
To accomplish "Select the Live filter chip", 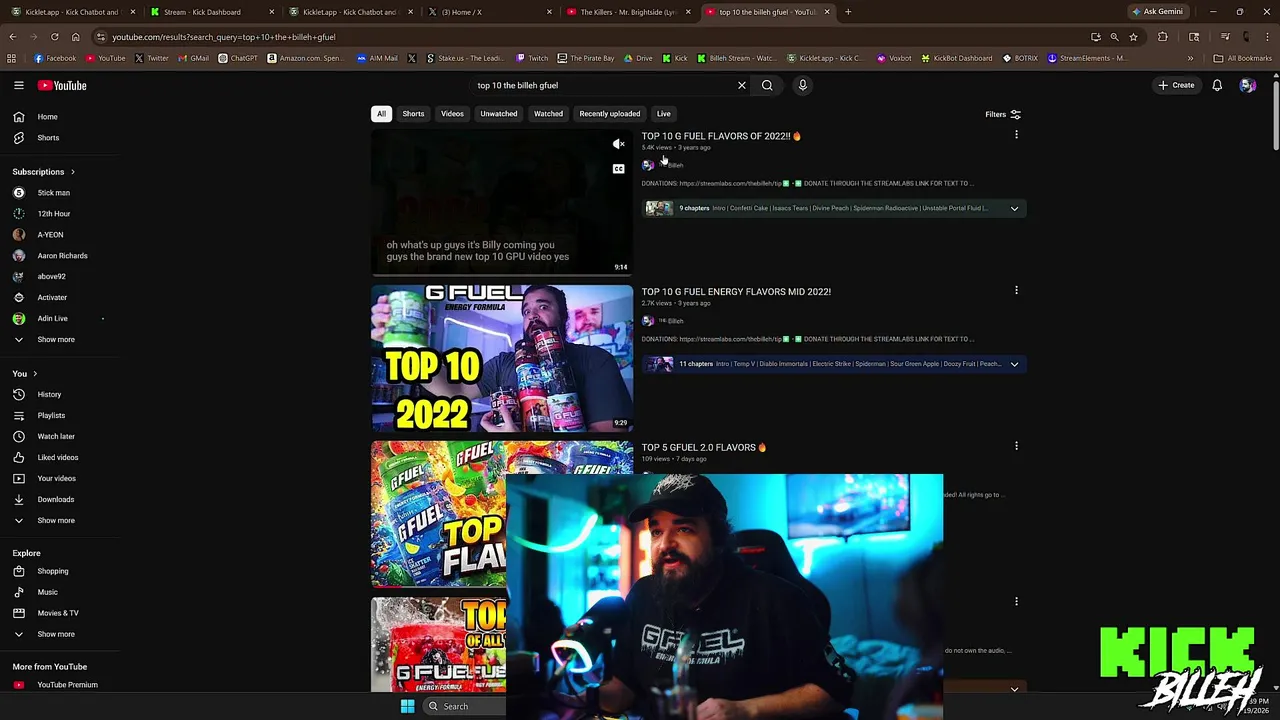I will click(663, 114).
